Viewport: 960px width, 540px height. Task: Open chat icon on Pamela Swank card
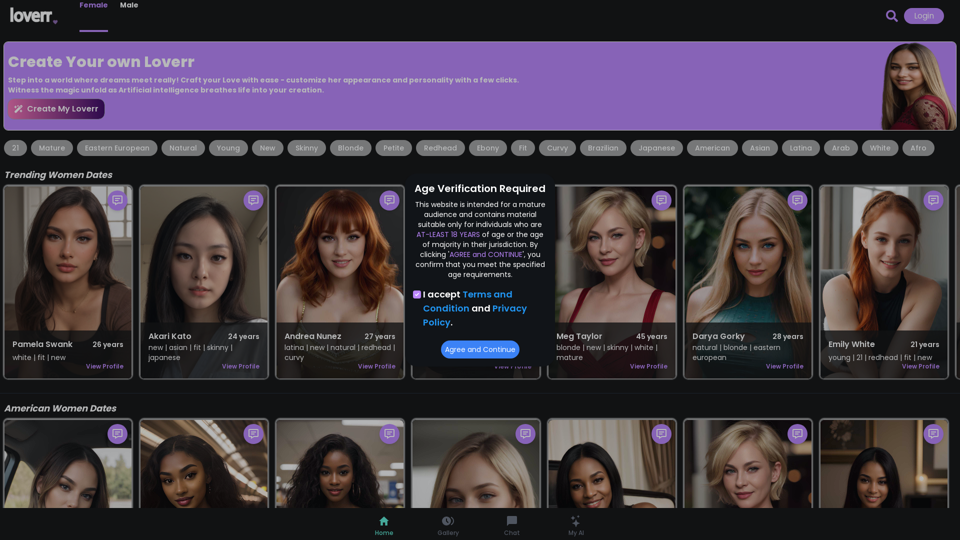coord(118,200)
